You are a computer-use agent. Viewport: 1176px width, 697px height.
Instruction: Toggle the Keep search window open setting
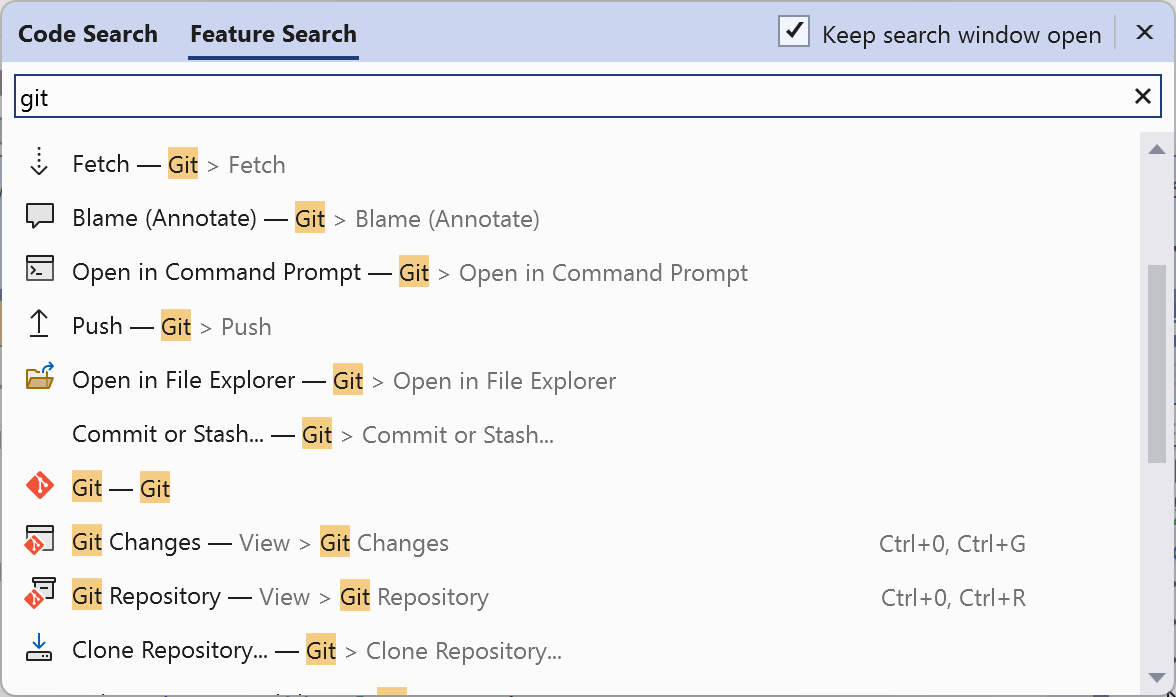point(793,32)
